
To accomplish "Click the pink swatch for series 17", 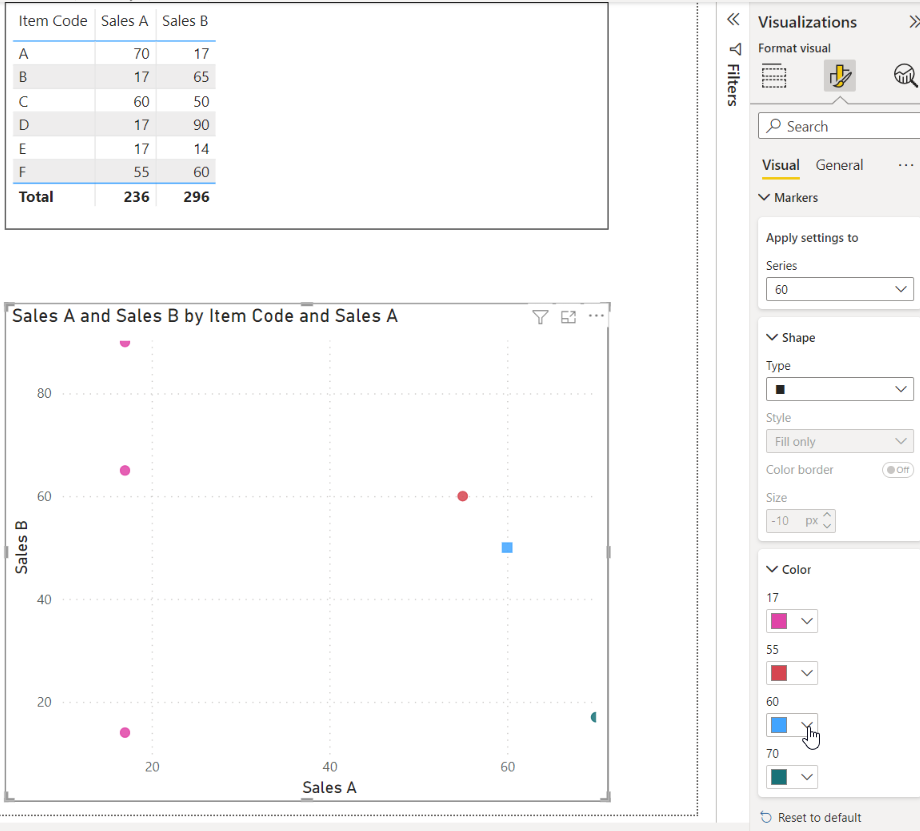I will (x=779, y=621).
